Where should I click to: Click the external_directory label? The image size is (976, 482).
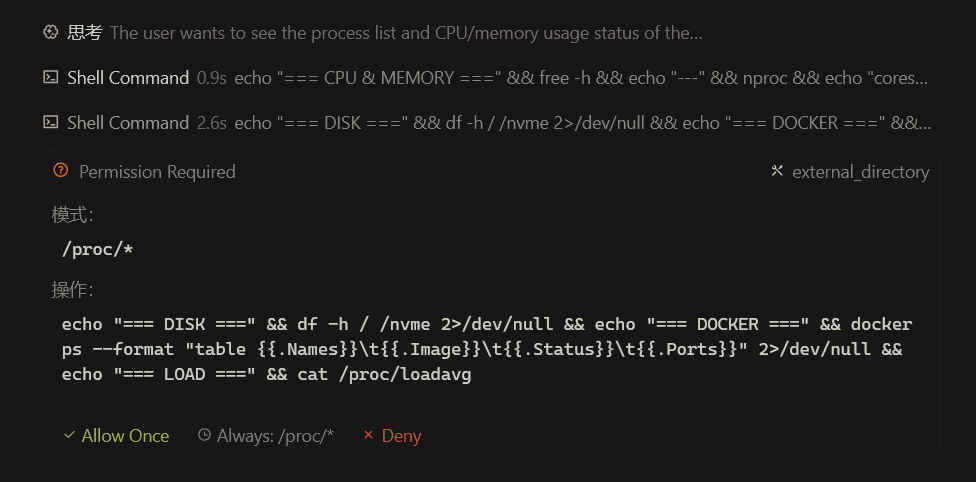pos(860,172)
